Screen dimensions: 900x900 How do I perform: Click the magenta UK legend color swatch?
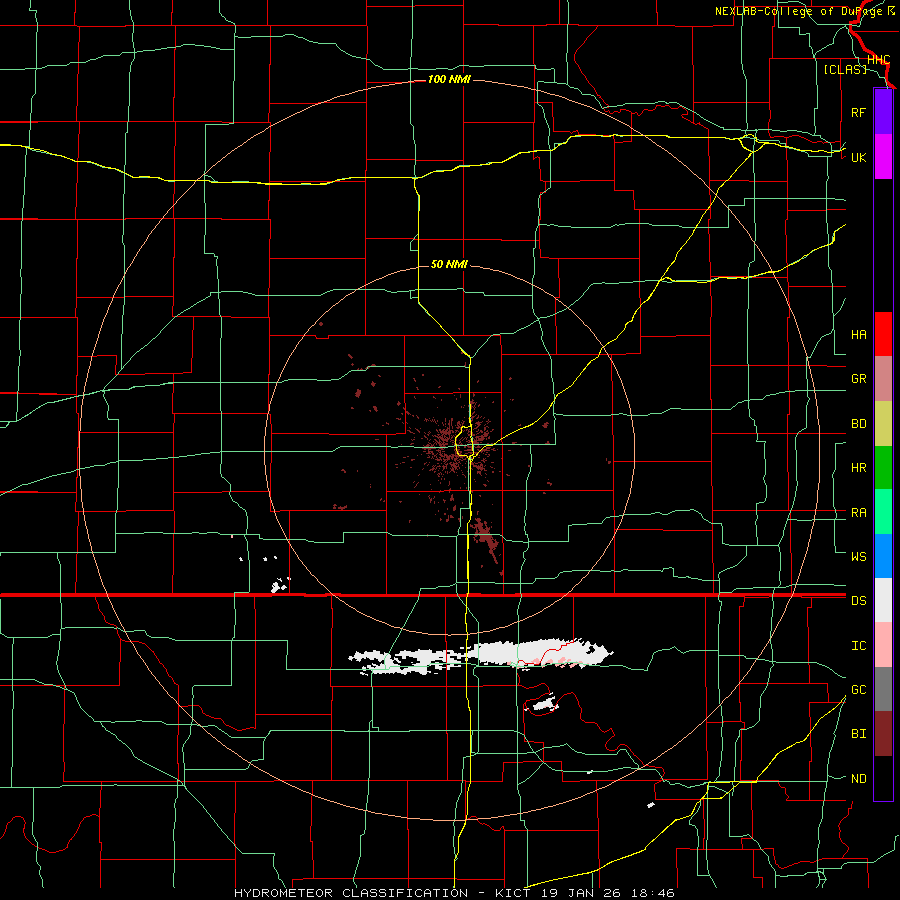(x=883, y=157)
